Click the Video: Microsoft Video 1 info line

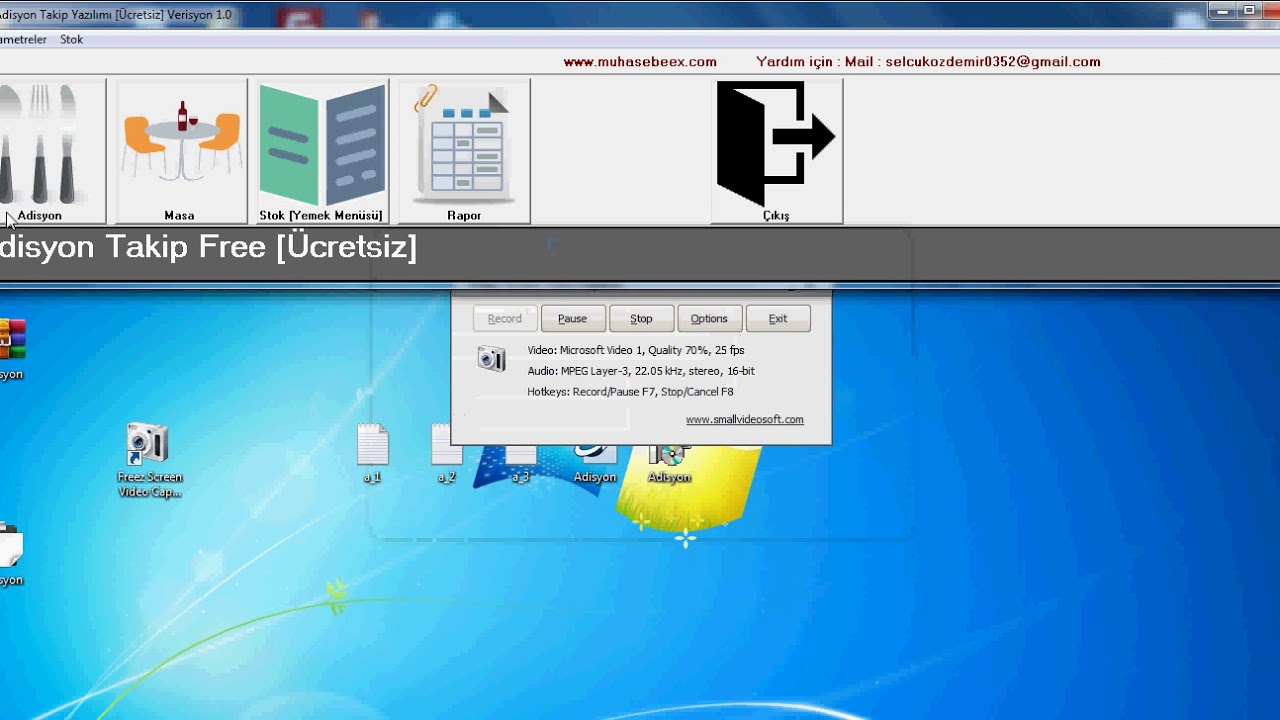[x=636, y=350]
